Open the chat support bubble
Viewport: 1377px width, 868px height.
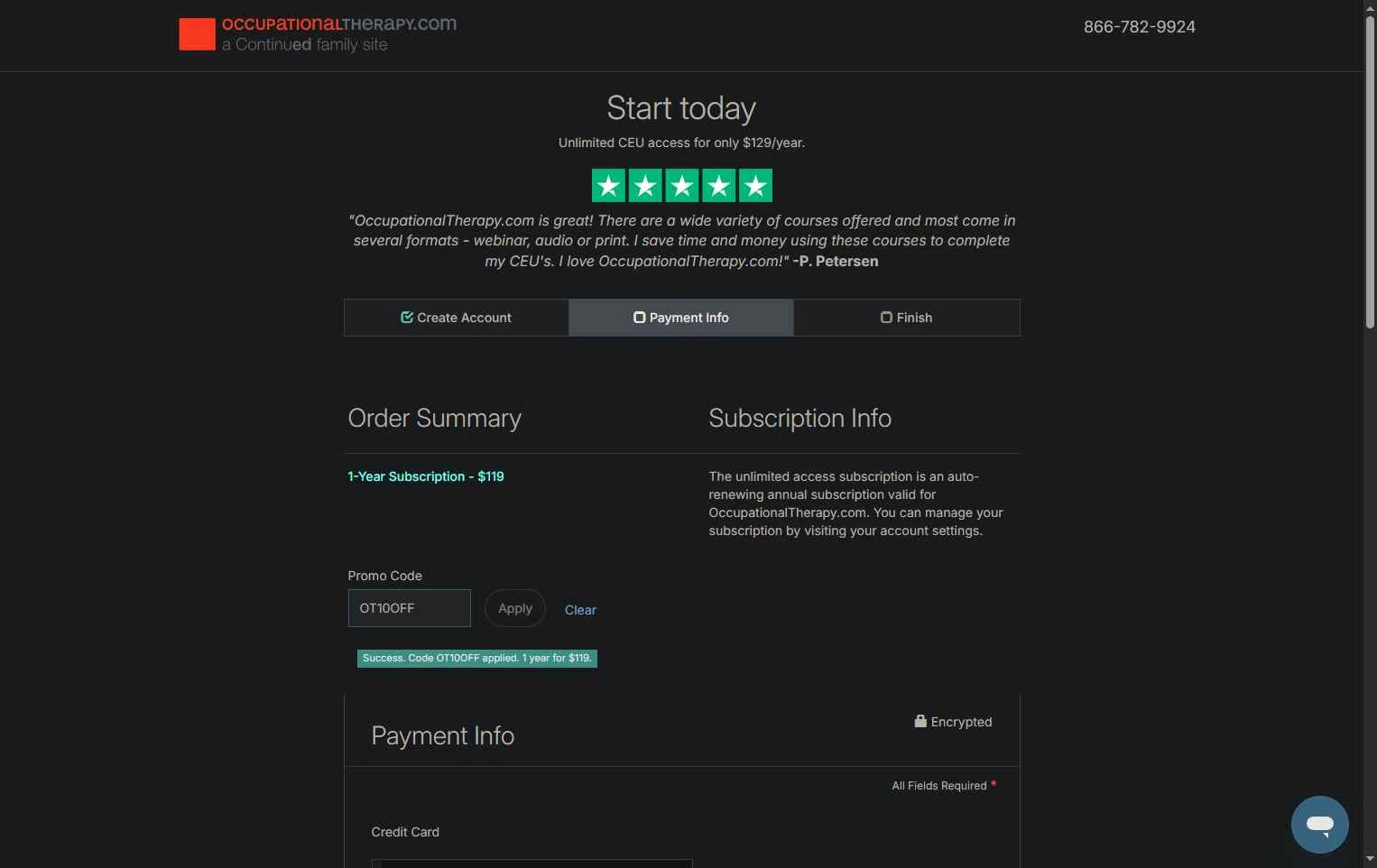[x=1319, y=824]
